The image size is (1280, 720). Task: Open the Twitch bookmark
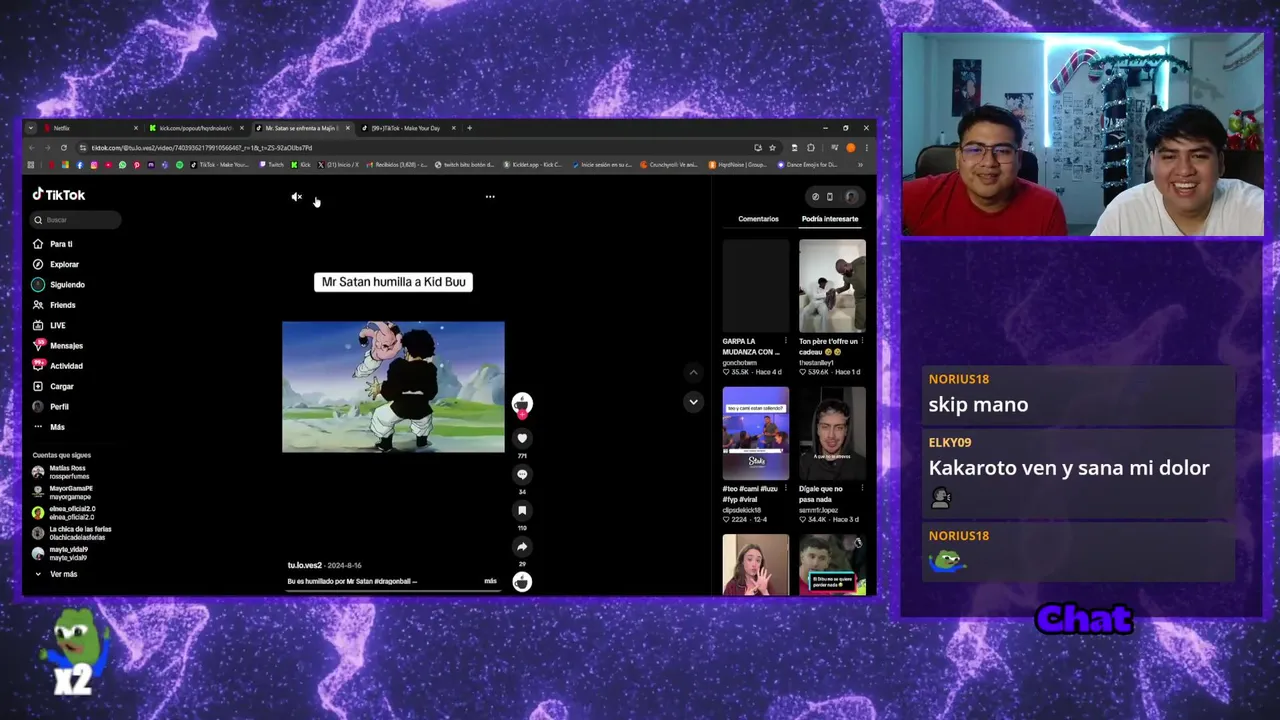pyautogui.click(x=271, y=164)
